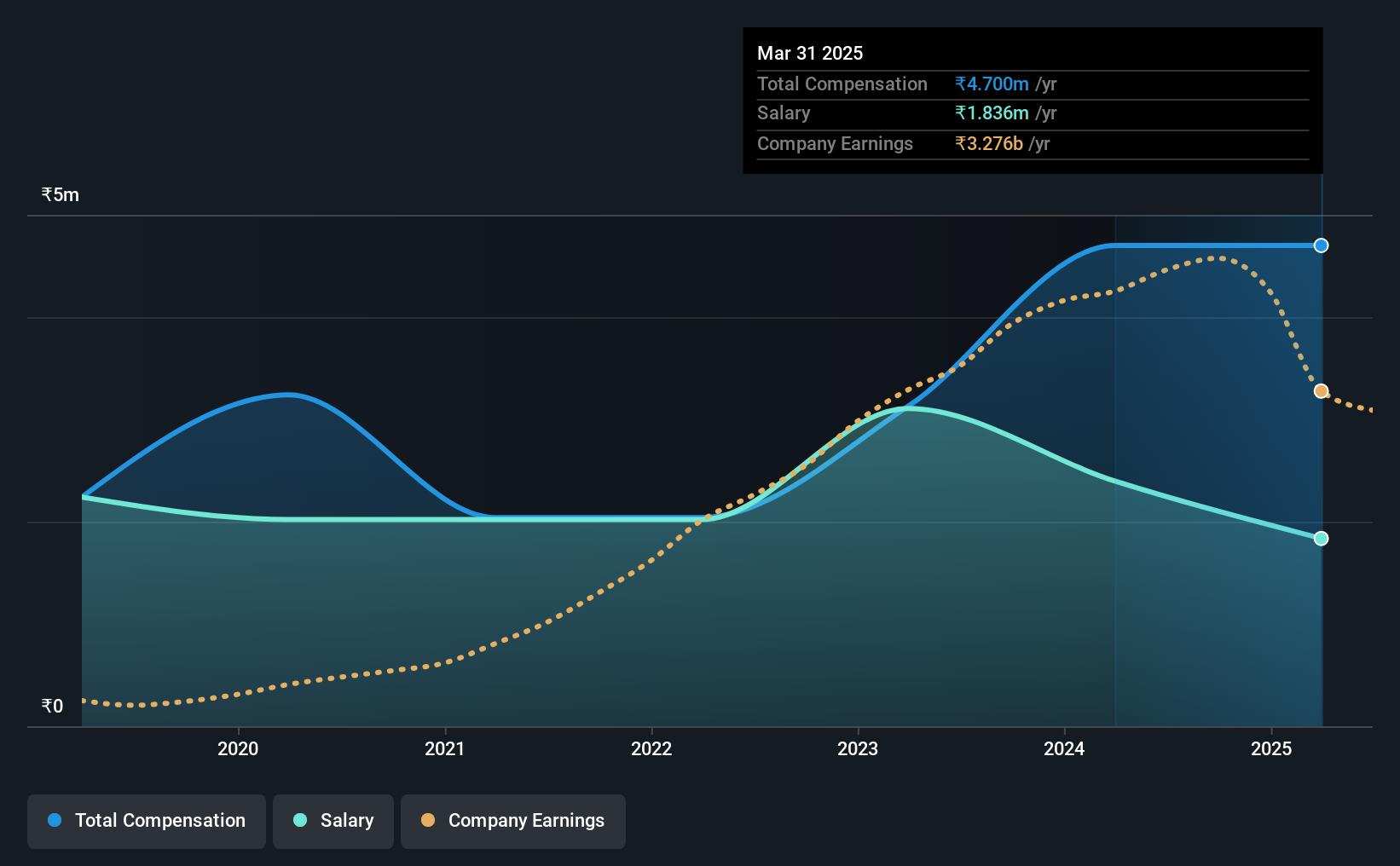Toggle the Company Earnings legend button
The height and width of the screenshot is (866, 1400).
(x=513, y=821)
